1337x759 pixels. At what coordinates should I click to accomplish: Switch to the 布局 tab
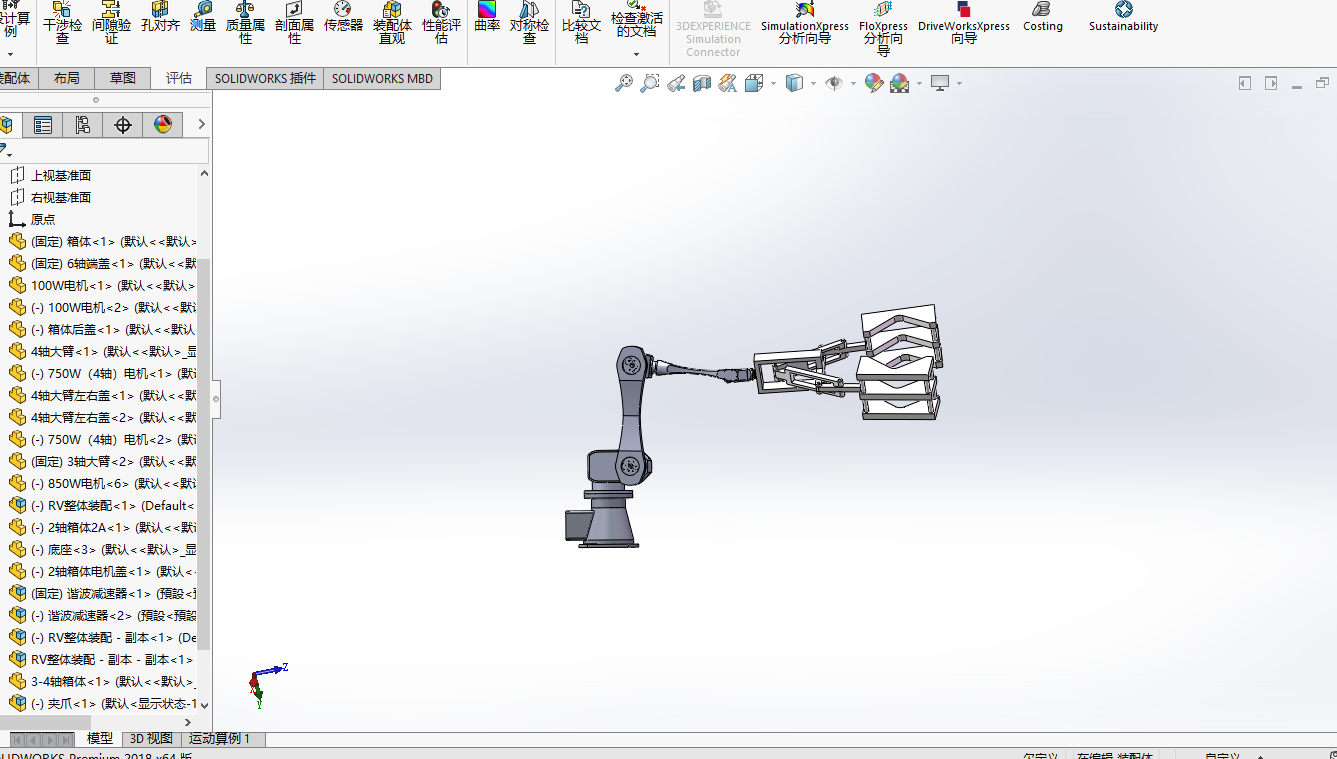pos(67,78)
